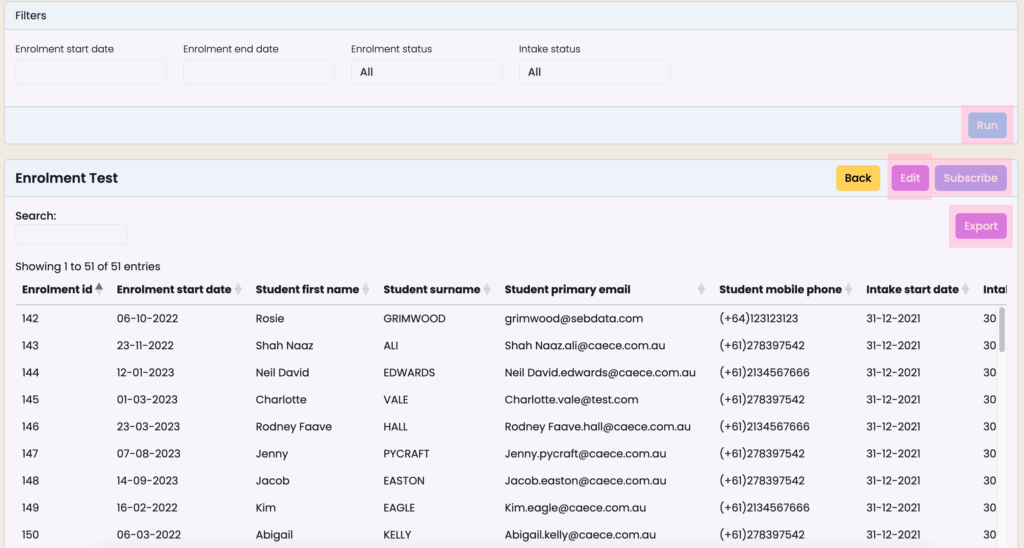Viewport: 1024px width, 548px height.
Task: Click the date 23-11-2022 cell
Action: [147, 346]
